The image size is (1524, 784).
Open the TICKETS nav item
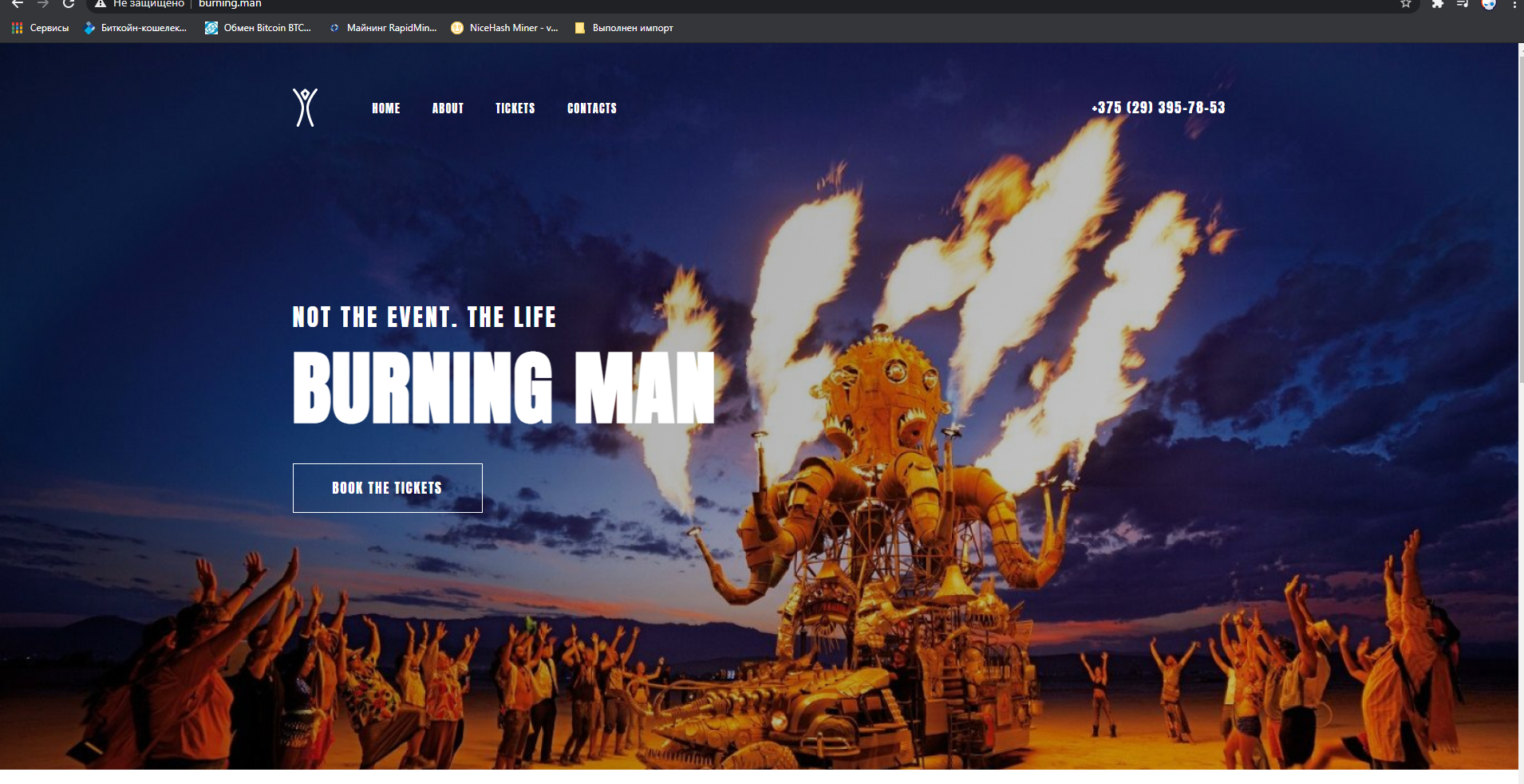tap(515, 108)
